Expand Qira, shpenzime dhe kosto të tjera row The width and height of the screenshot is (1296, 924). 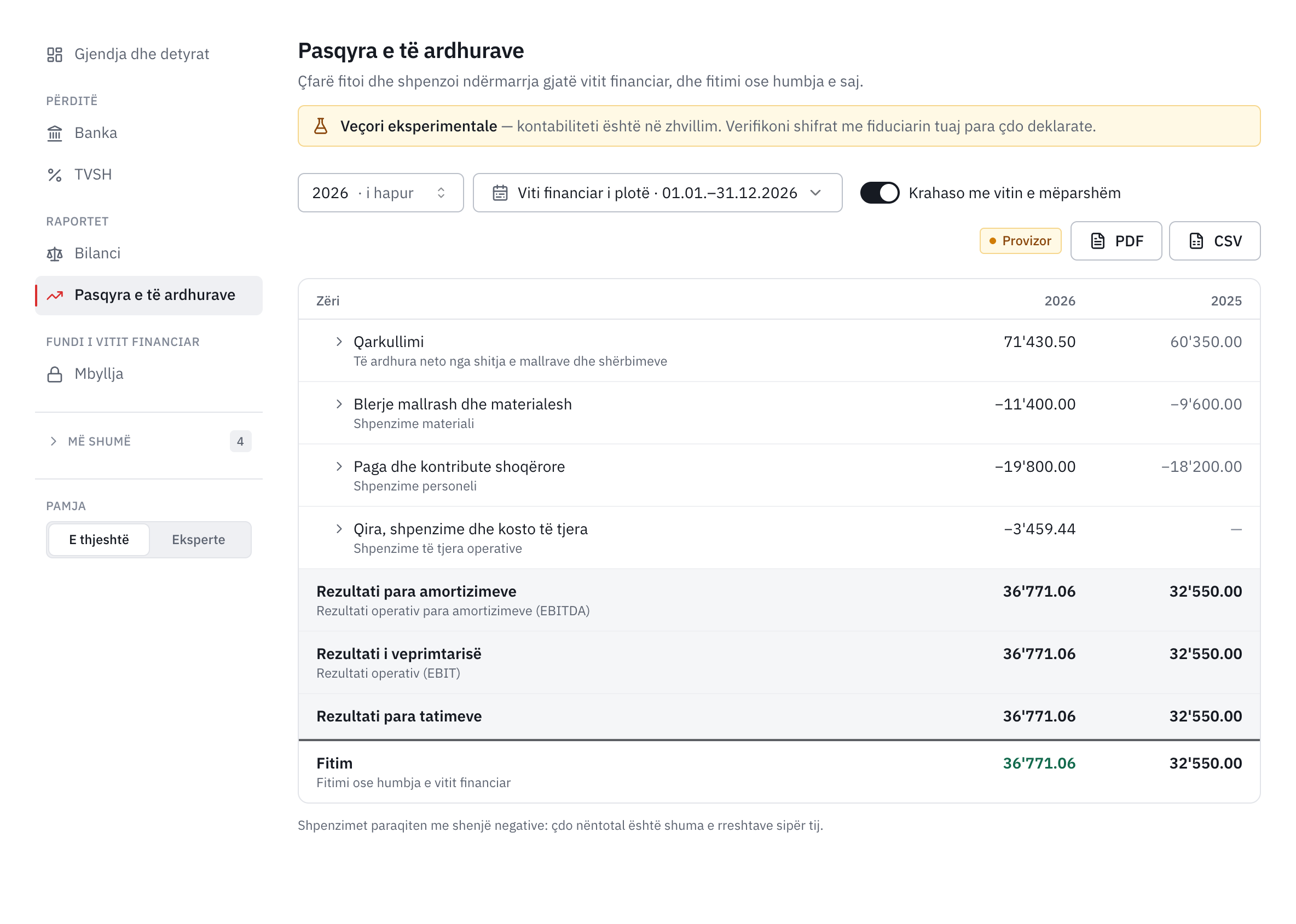pyautogui.click(x=339, y=529)
